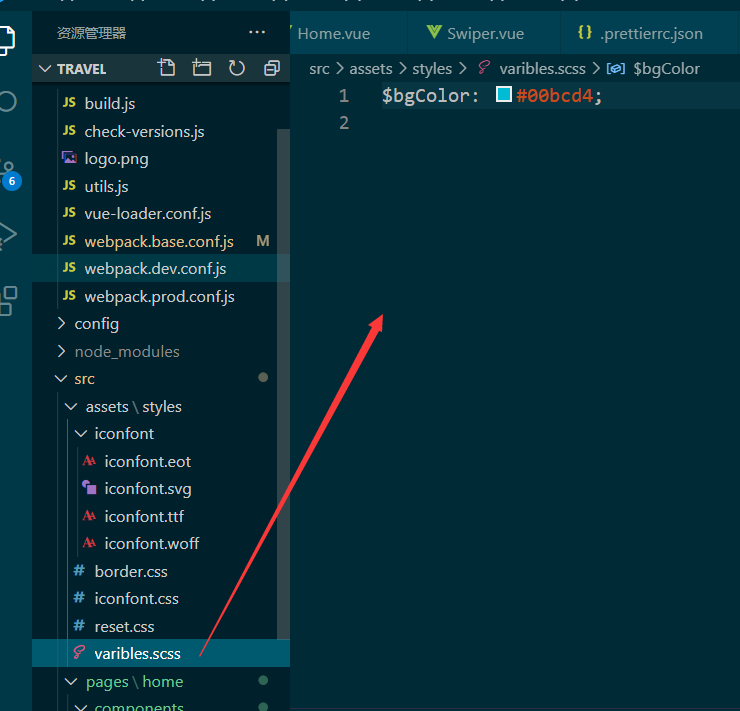Screen dimensions: 740x711
Task: Click the font icon next to iconfont.eot
Action: tap(89, 460)
